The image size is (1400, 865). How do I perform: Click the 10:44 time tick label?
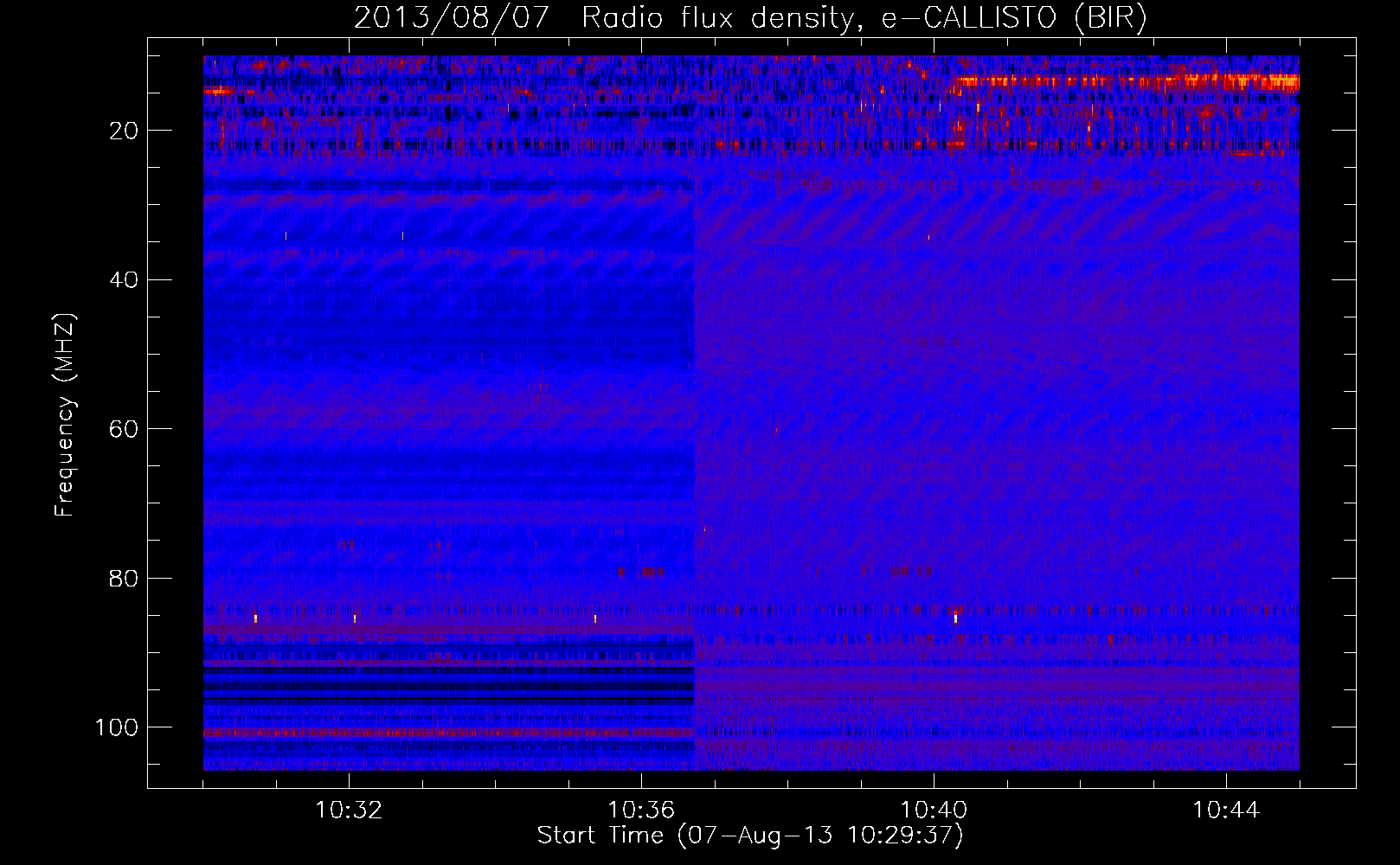click(x=1226, y=811)
